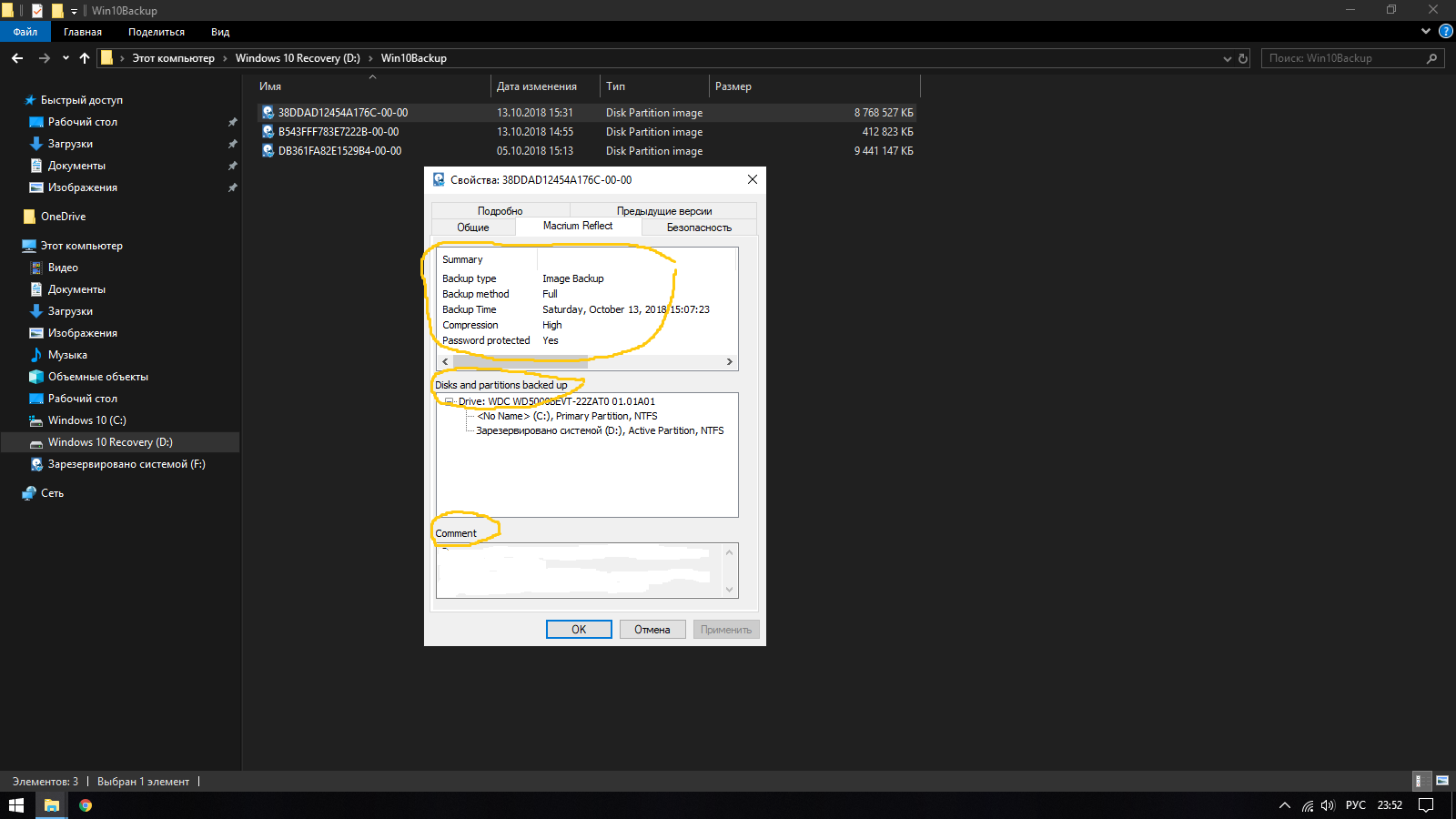The width and height of the screenshot is (1456, 819).
Task: Switch to large icons view in status bar
Action: [1442, 781]
